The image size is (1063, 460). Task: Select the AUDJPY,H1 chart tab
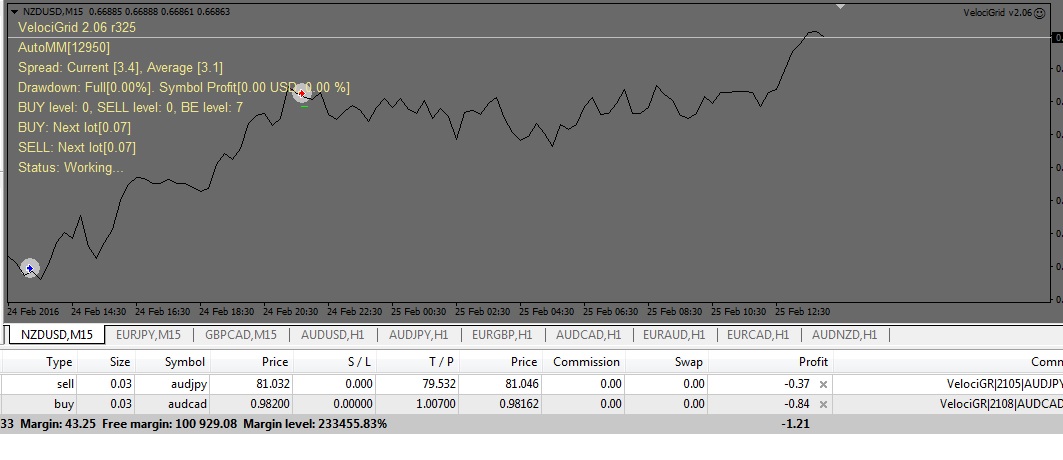[x=418, y=335]
